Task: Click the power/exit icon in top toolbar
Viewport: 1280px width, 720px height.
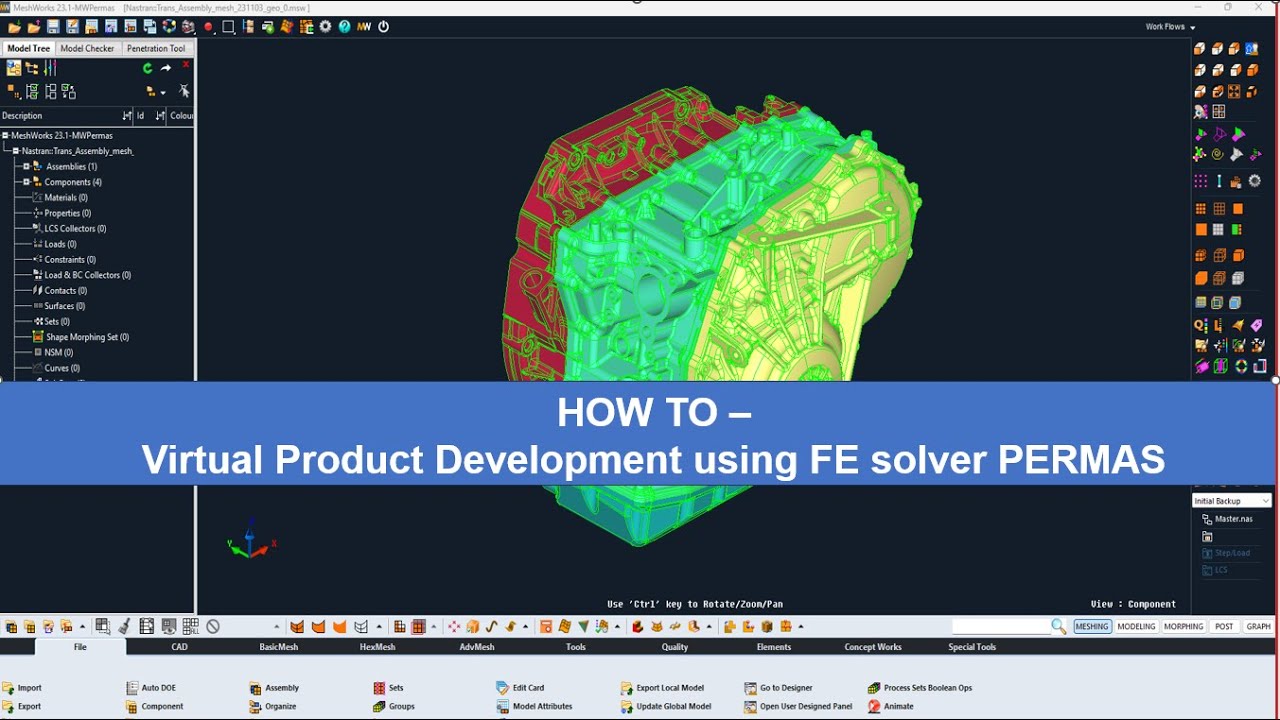Action: 383,27
